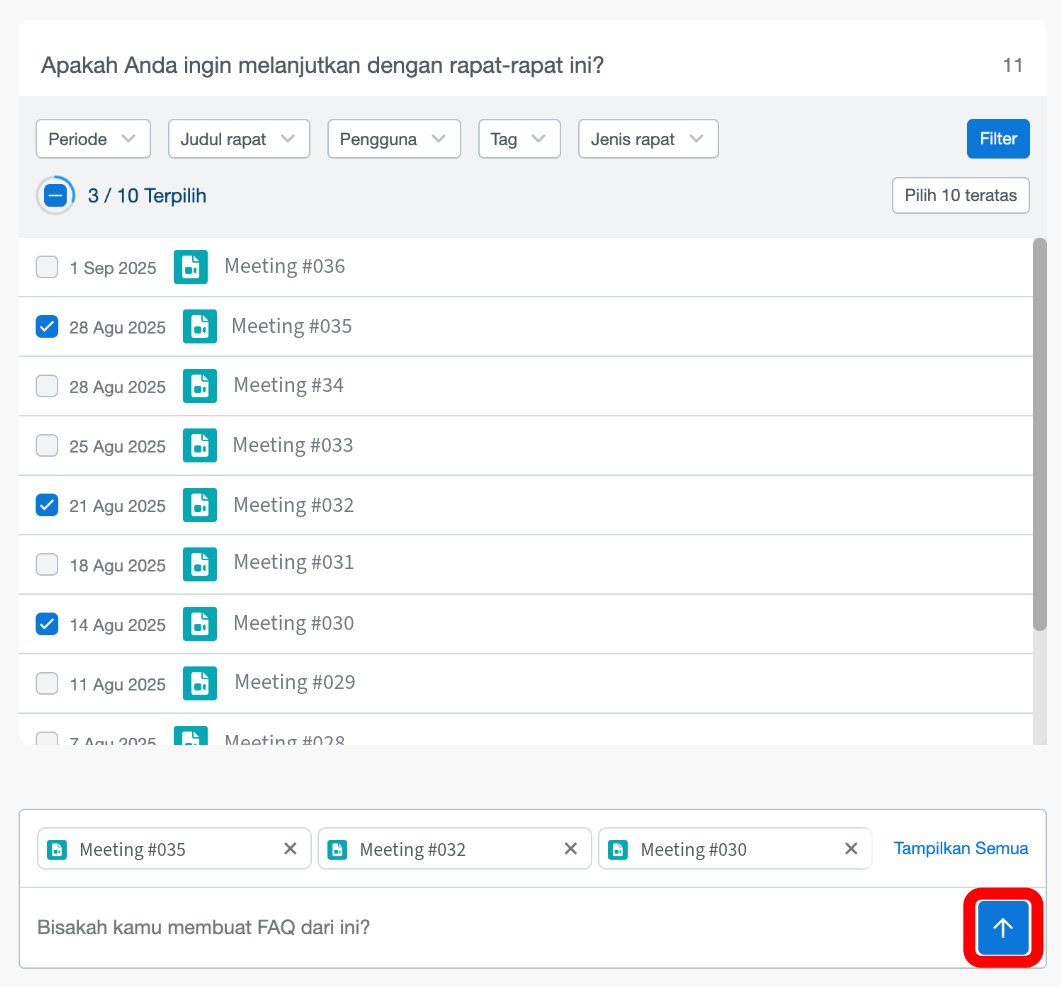This screenshot has width=1061, height=987.
Task: Send the message with the up-arrow button
Action: click(1003, 927)
